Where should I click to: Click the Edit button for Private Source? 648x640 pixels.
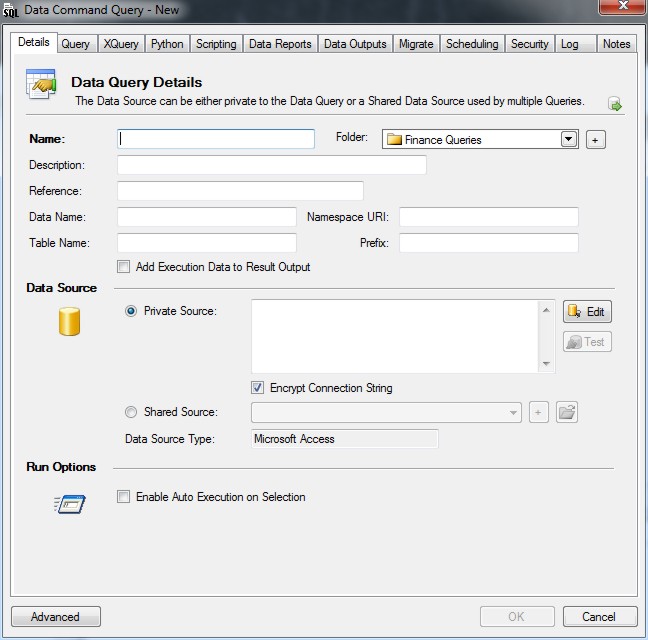[x=587, y=312]
